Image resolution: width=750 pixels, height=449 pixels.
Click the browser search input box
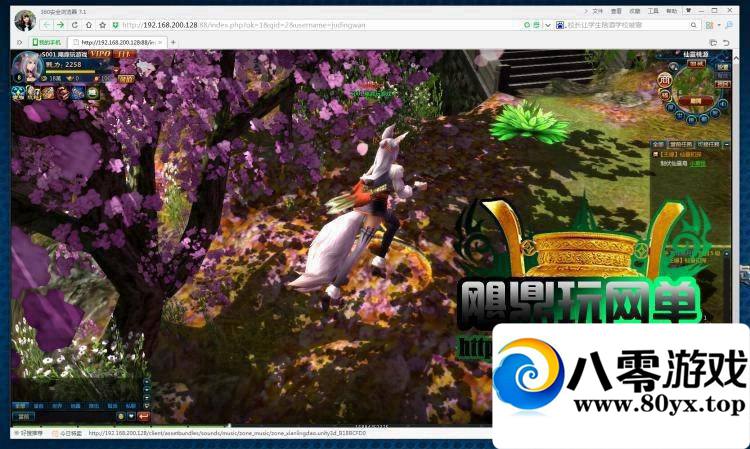(627, 25)
